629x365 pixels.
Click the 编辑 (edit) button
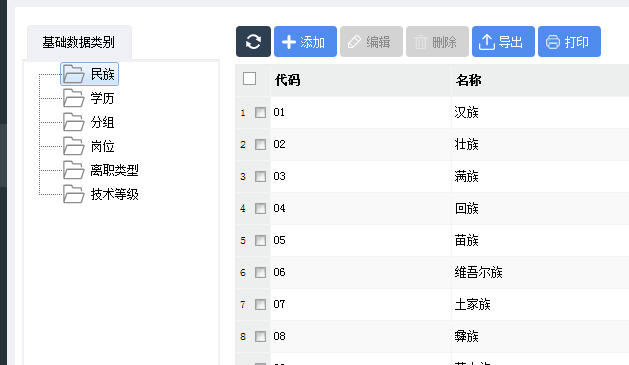click(371, 41)
